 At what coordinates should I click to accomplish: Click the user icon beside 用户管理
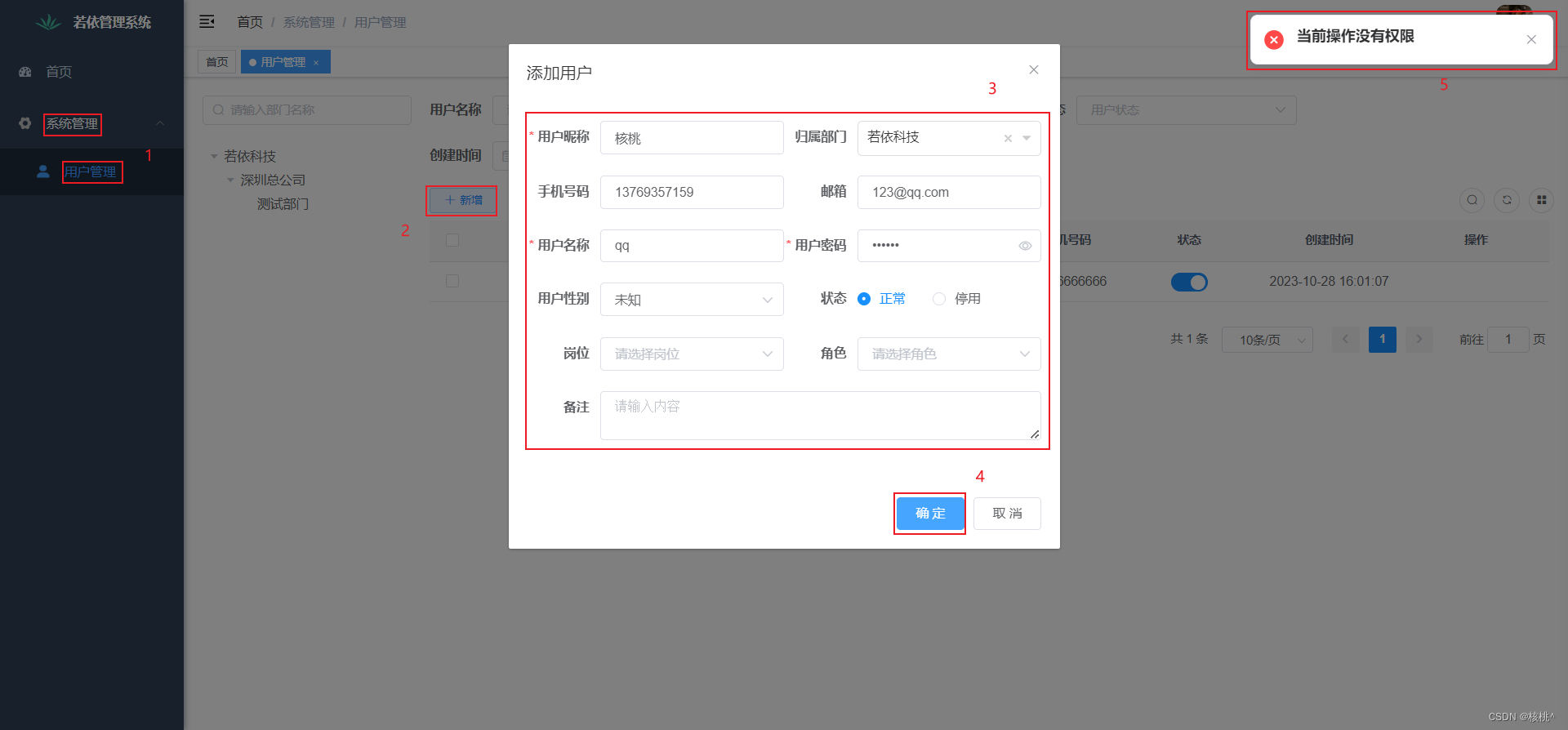pyautogui.click(x=43, y=171)
